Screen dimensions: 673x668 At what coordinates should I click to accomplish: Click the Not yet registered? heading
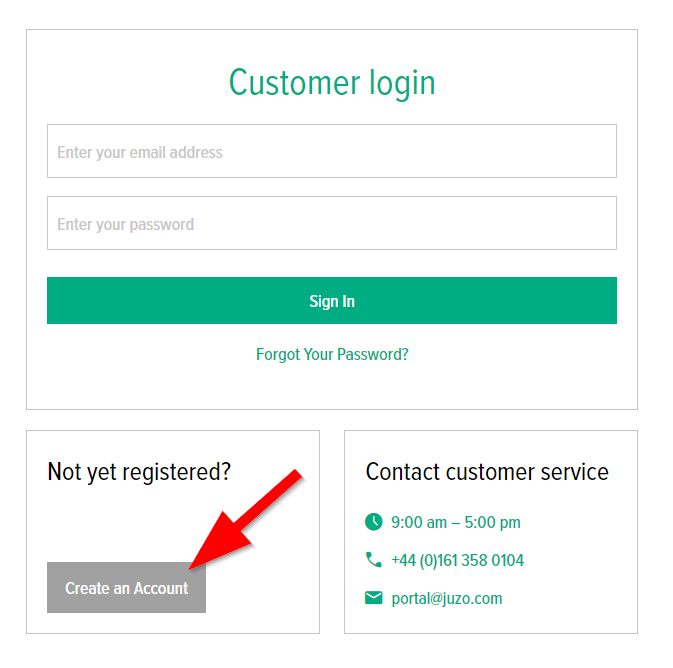click(x=139, y=471)
